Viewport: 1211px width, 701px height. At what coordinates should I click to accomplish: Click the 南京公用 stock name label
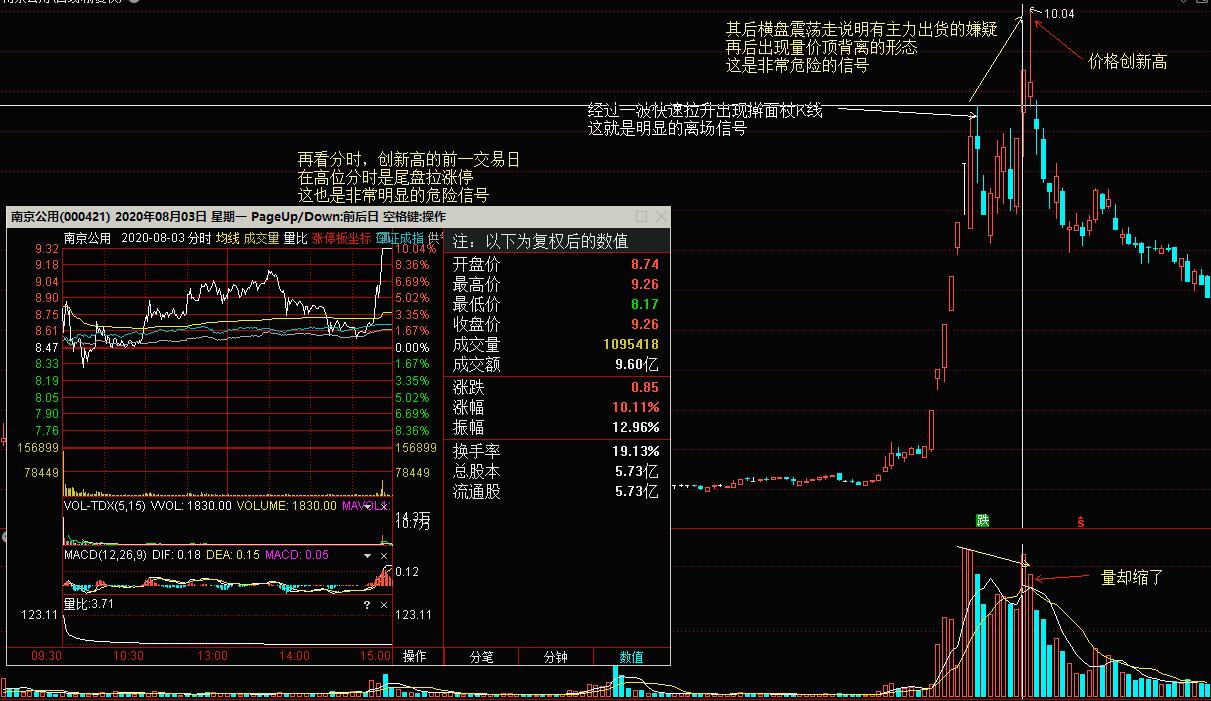coord(88,238)
